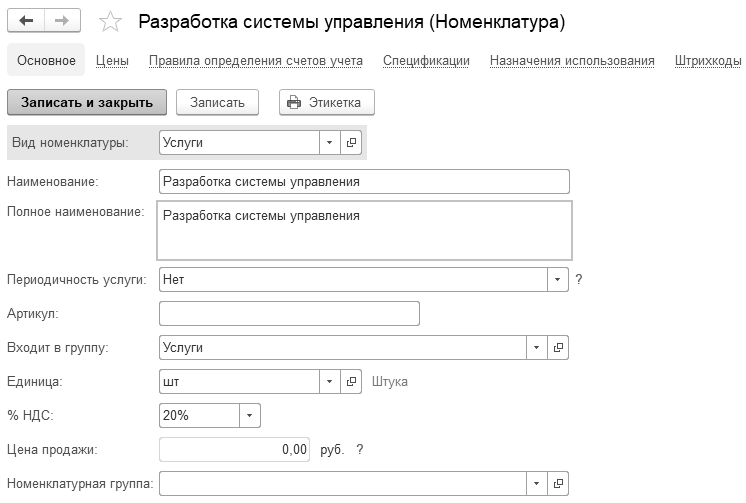Open the Входит в группу item icon
Viewport: 746px width, 503px height.
(x=559, y=347)
